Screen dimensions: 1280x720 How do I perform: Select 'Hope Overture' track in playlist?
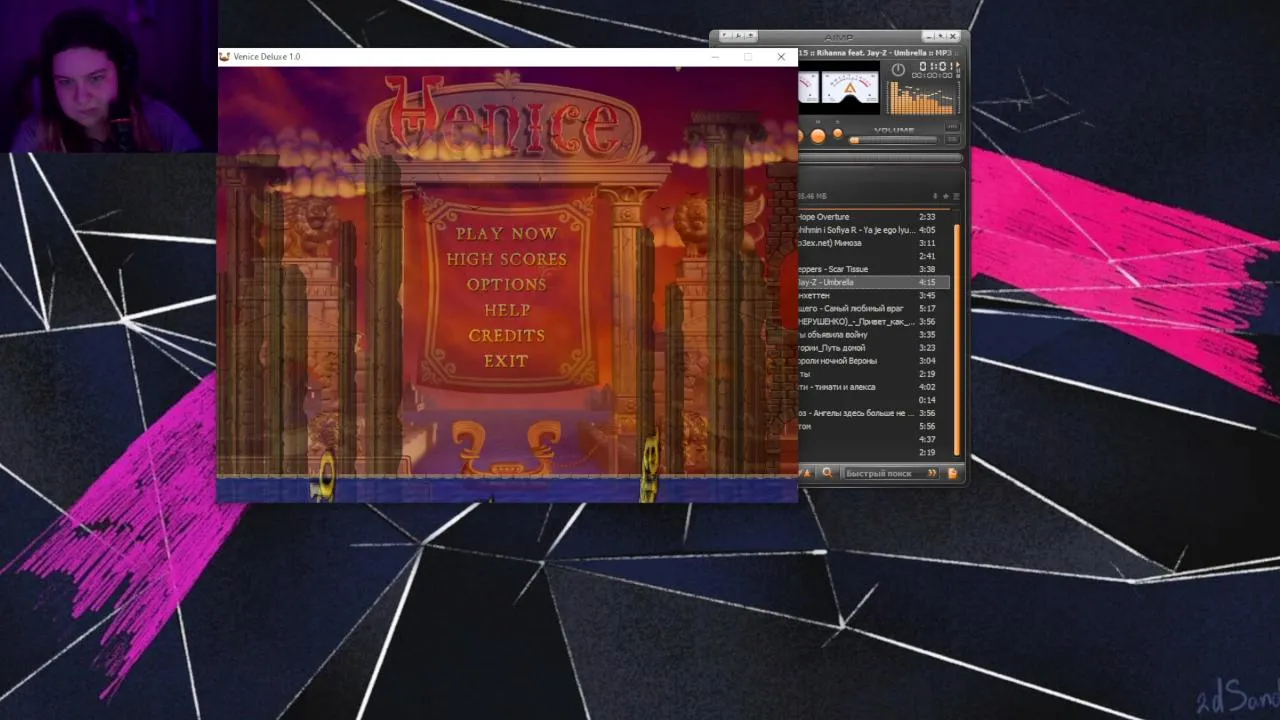click(x=874, y=217)
